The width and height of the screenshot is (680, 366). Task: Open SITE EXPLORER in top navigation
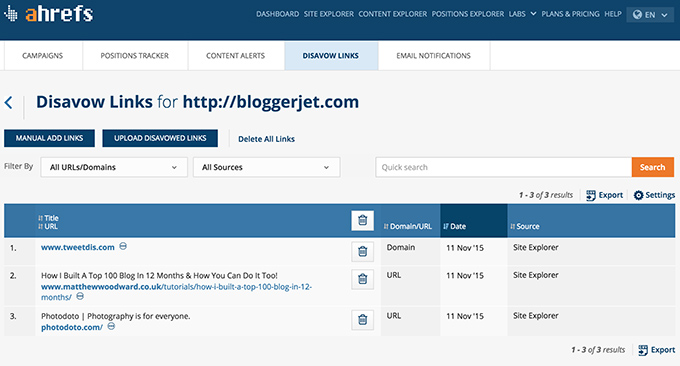click(329, 14)
